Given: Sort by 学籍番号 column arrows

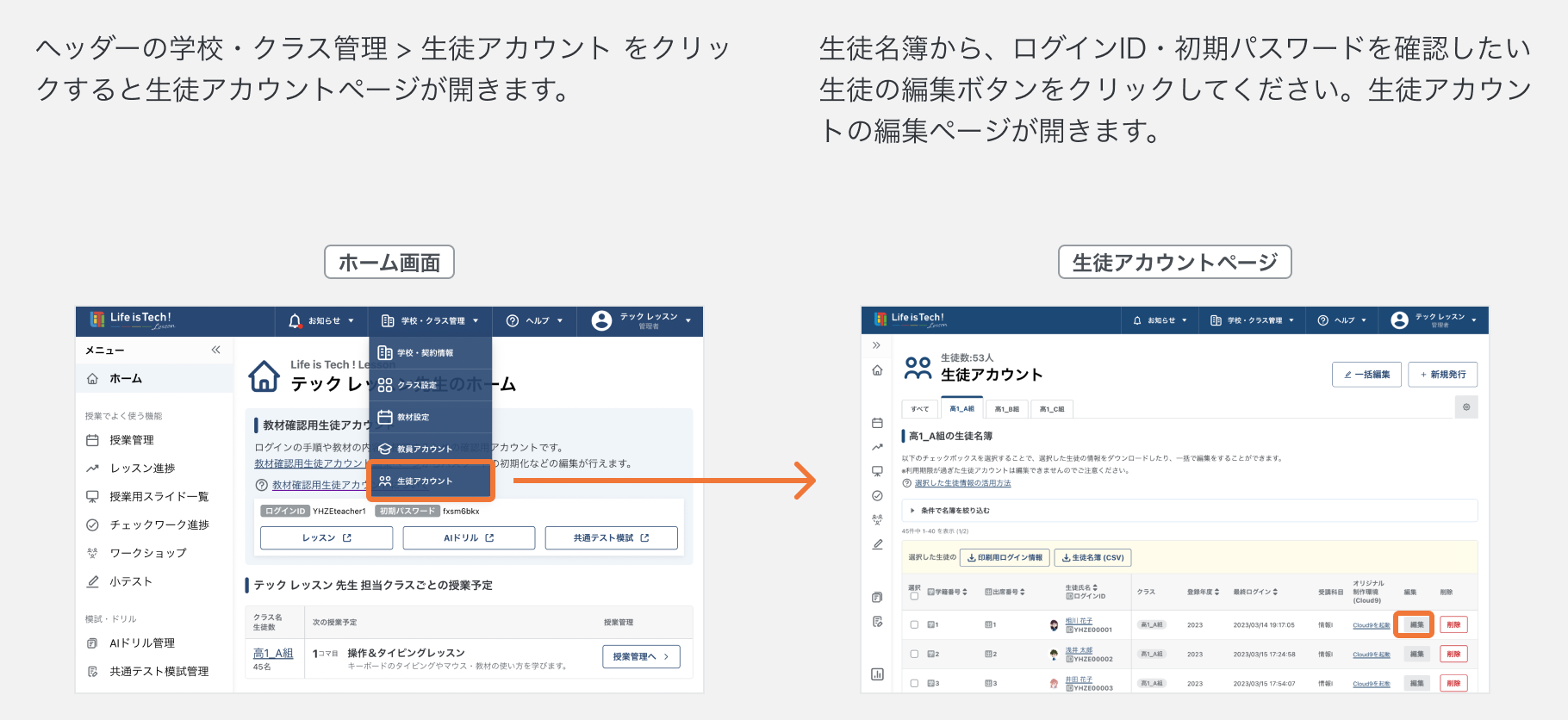Looking at the screenshot, I should tap(965, 593).
